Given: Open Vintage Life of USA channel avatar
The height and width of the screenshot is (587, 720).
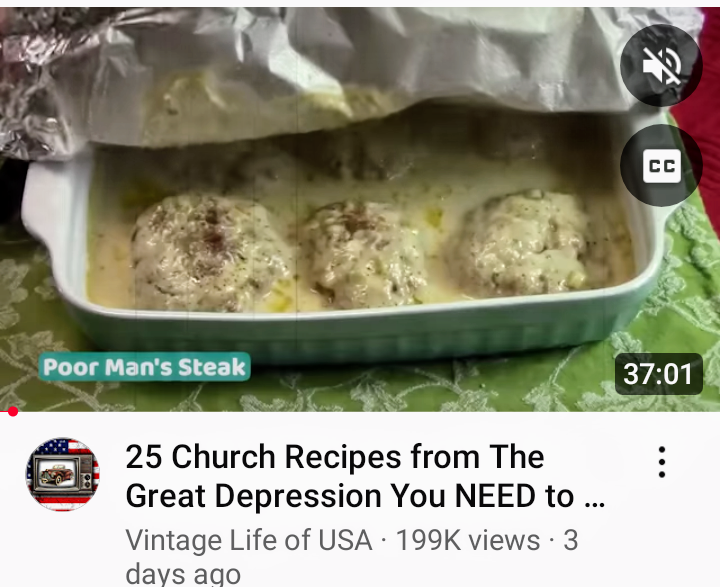Looking at the screenshot, I should 62,474.
